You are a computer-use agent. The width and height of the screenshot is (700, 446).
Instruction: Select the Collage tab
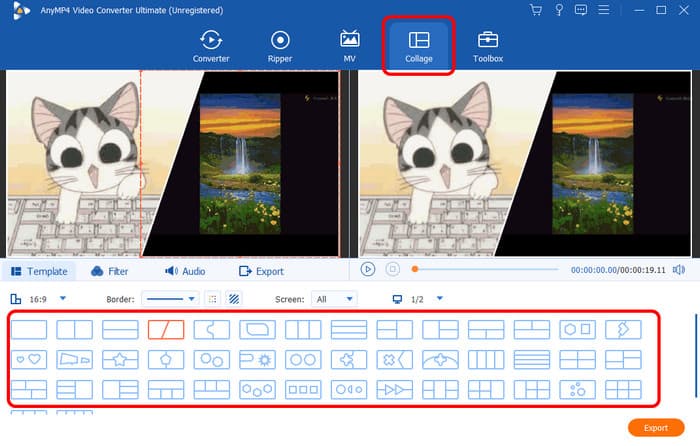click(419, 46)
